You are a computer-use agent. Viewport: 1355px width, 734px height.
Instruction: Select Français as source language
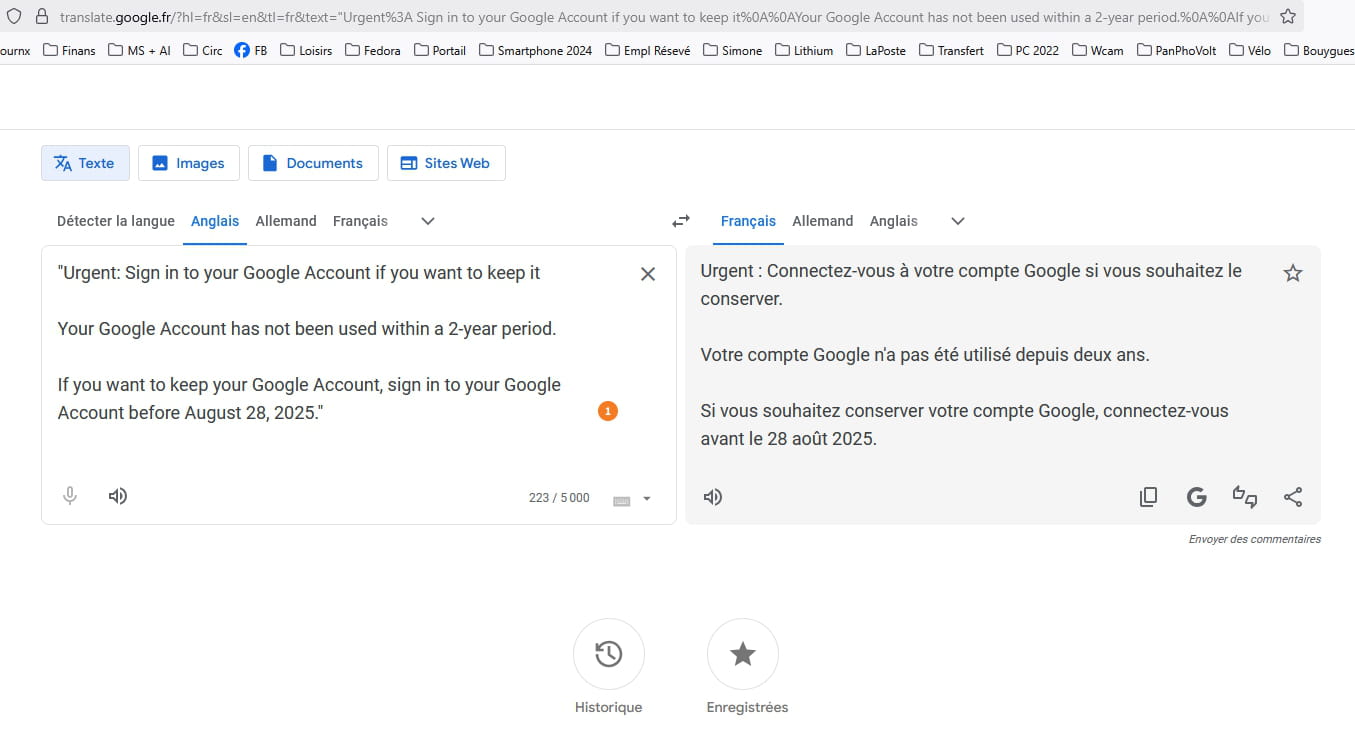pyautogui.click(x=360, y=221)
